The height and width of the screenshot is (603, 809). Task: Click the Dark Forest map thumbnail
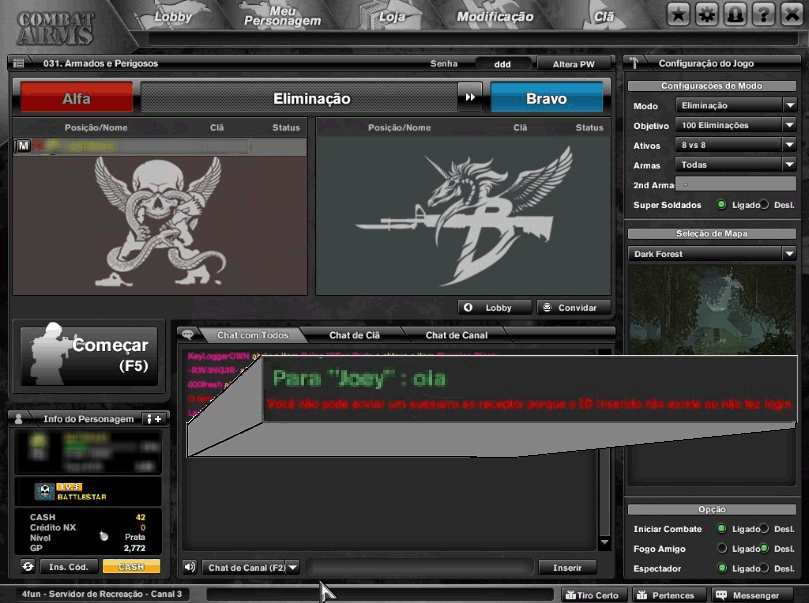tap(712, 309)
